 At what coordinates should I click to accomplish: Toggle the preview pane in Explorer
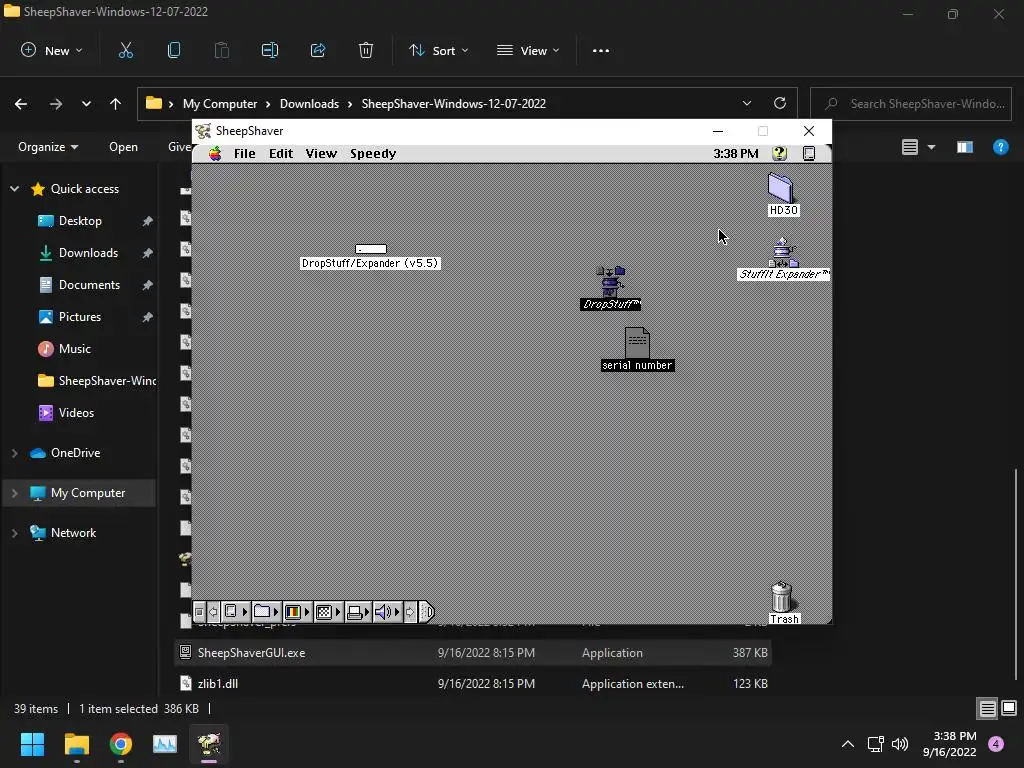click(x=965, y=147)
